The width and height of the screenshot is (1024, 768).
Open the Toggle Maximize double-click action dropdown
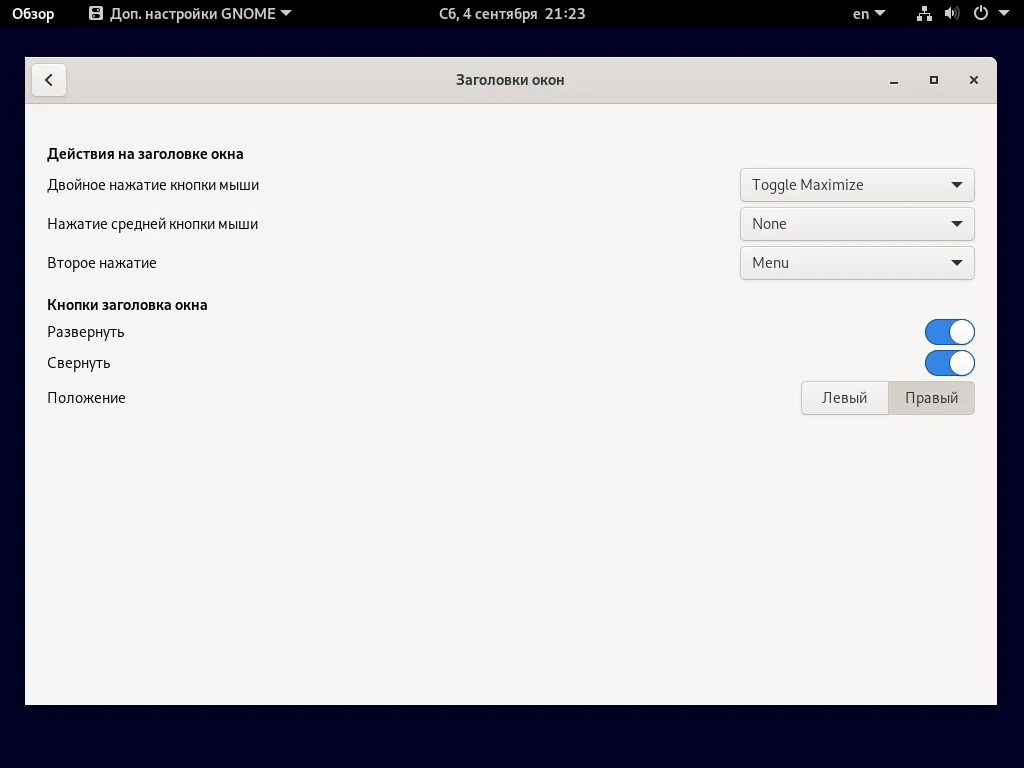[x=856, y=184]
